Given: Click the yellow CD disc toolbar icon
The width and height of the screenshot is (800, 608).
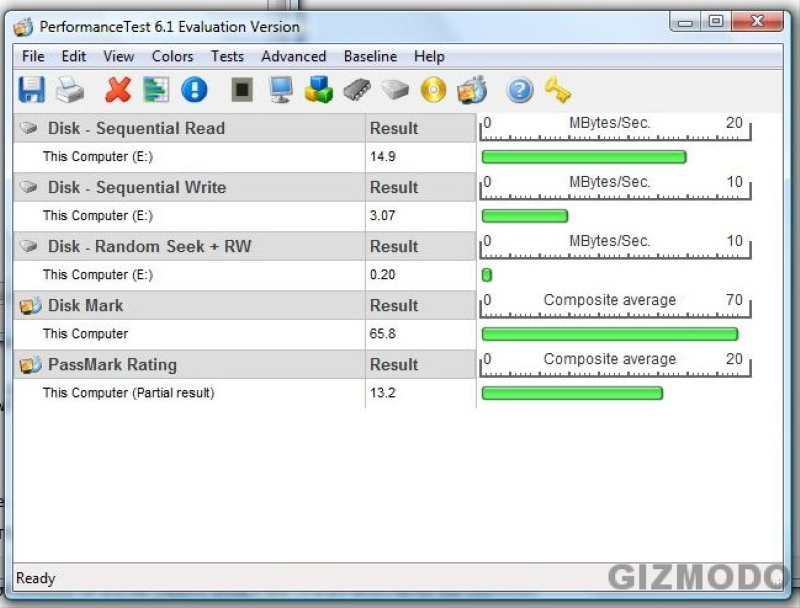Looking at the screenshot, I should [x=433, y=90].
